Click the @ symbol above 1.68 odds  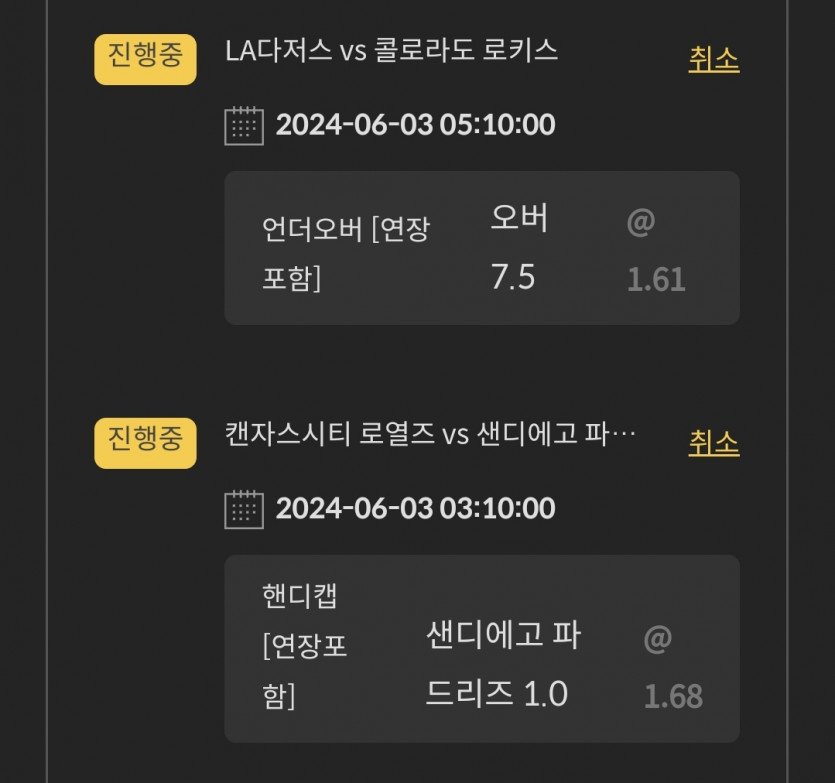[x=657, y=639]
